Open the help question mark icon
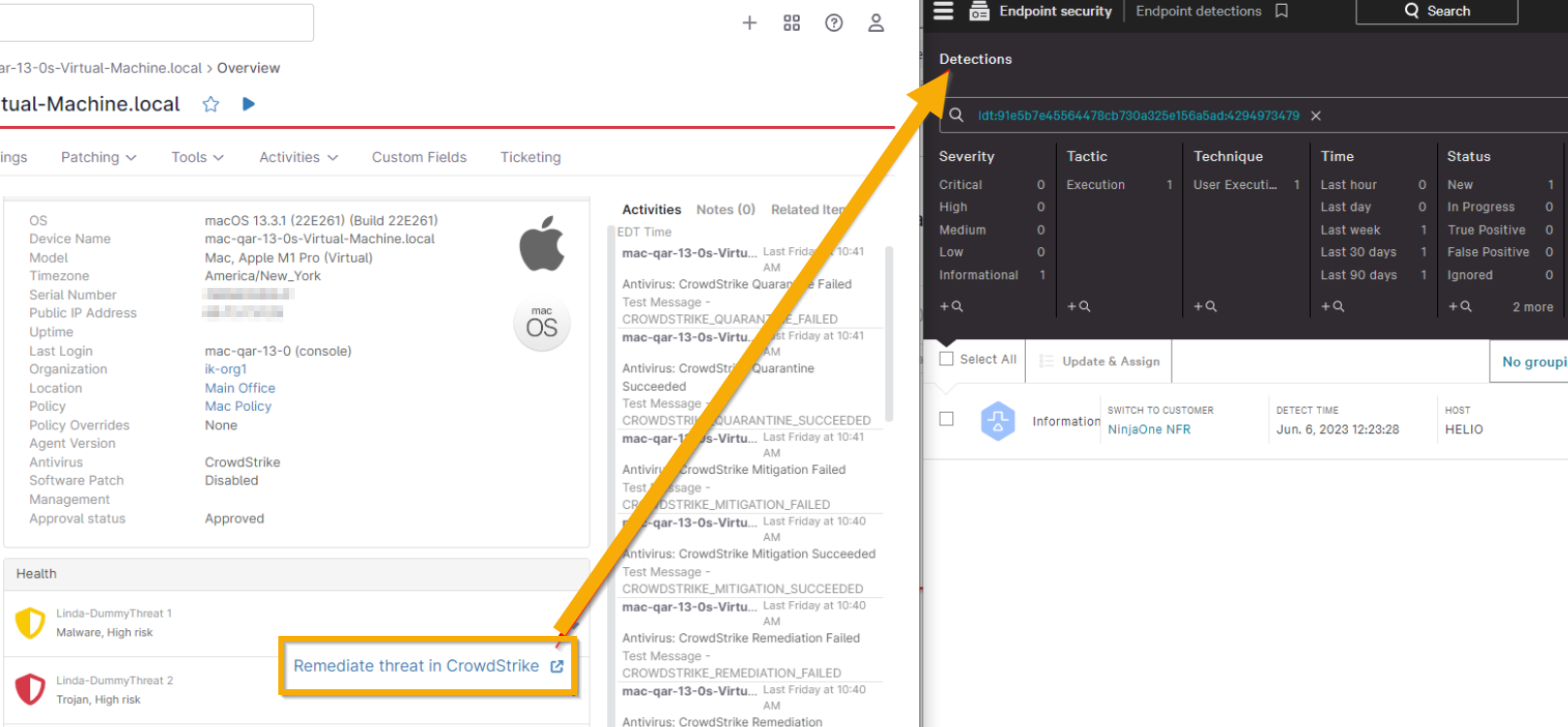 click(834, 22)
